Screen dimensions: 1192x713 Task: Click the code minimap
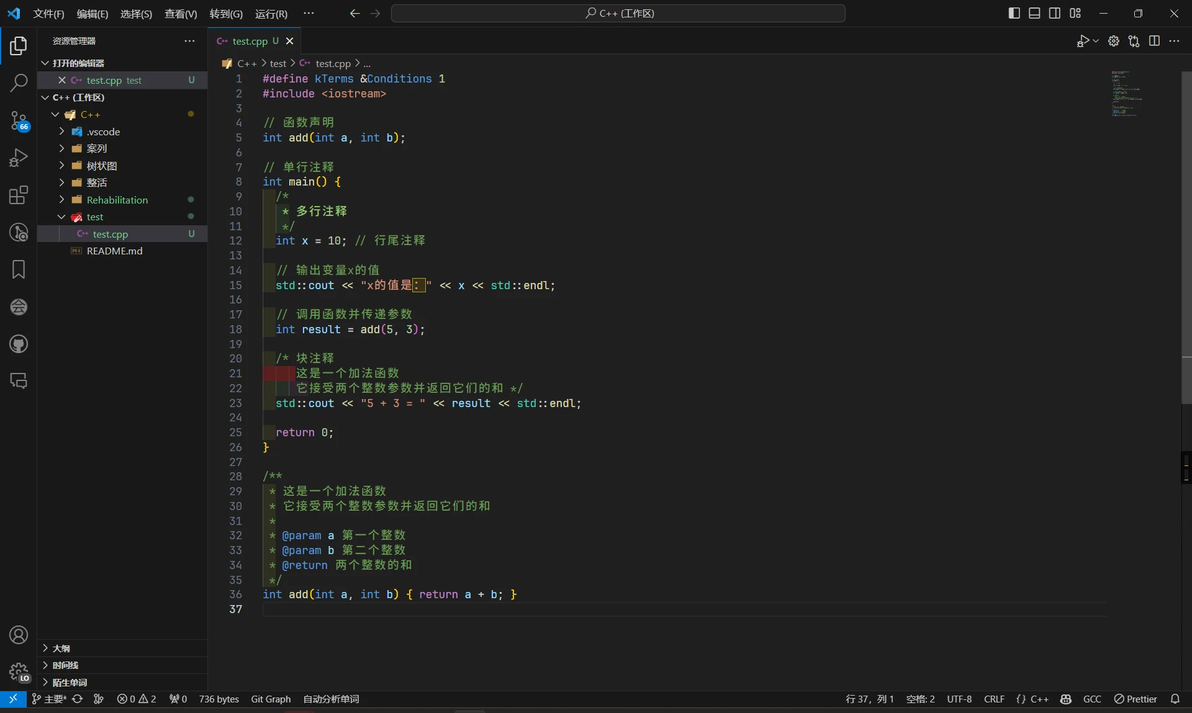(x=1128, y=94)
